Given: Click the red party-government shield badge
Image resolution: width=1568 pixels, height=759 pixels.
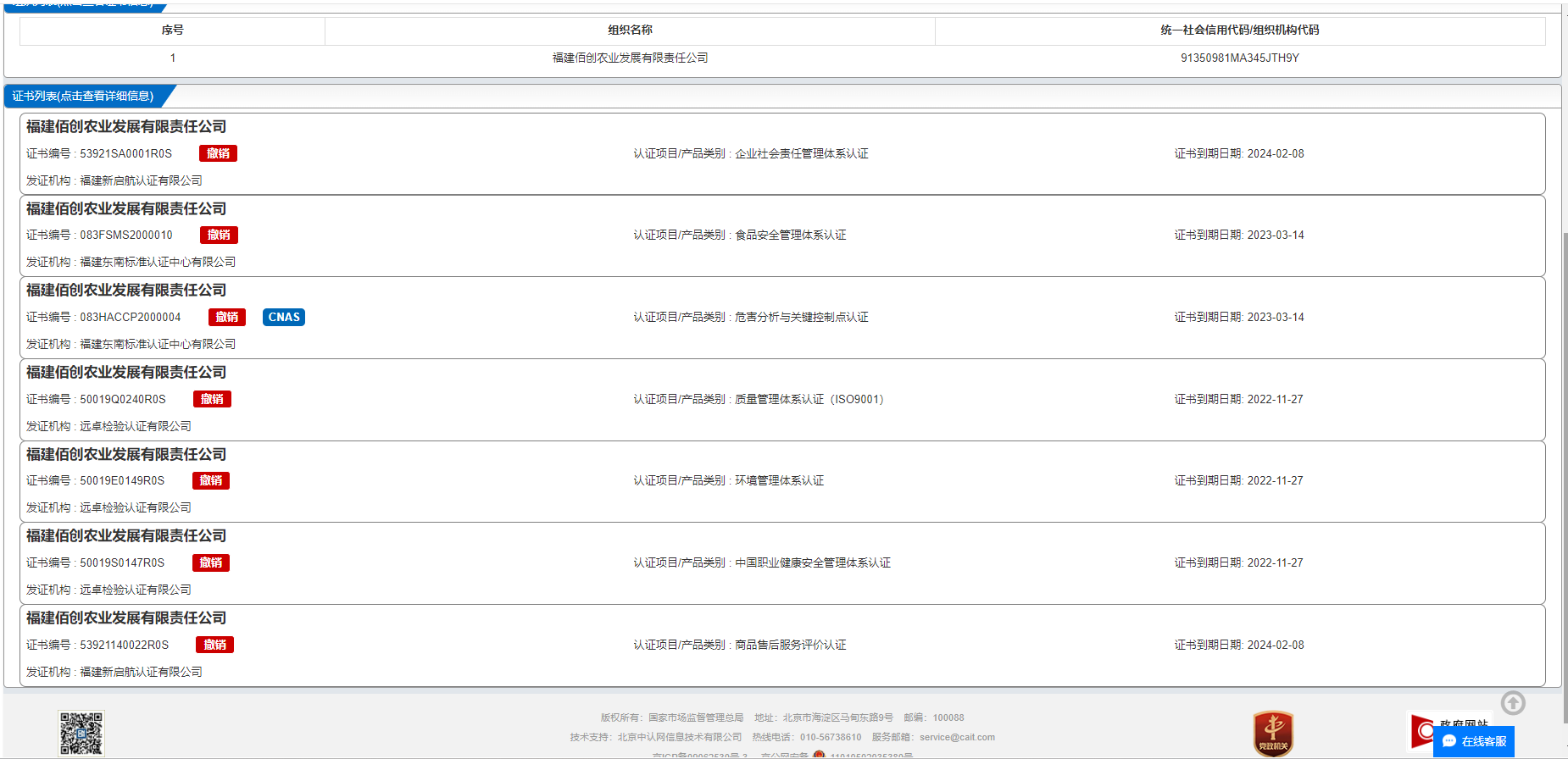Looking at the screenshot, I should [1273, 733].
